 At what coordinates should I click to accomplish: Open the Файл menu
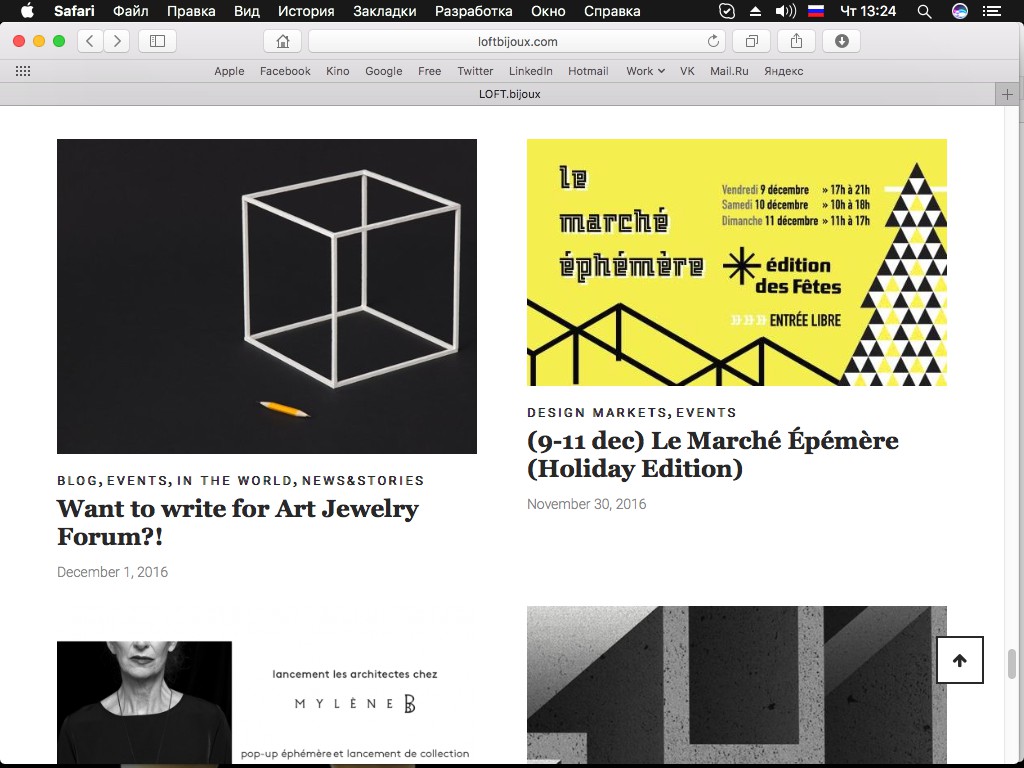click(x=131, y=11)
